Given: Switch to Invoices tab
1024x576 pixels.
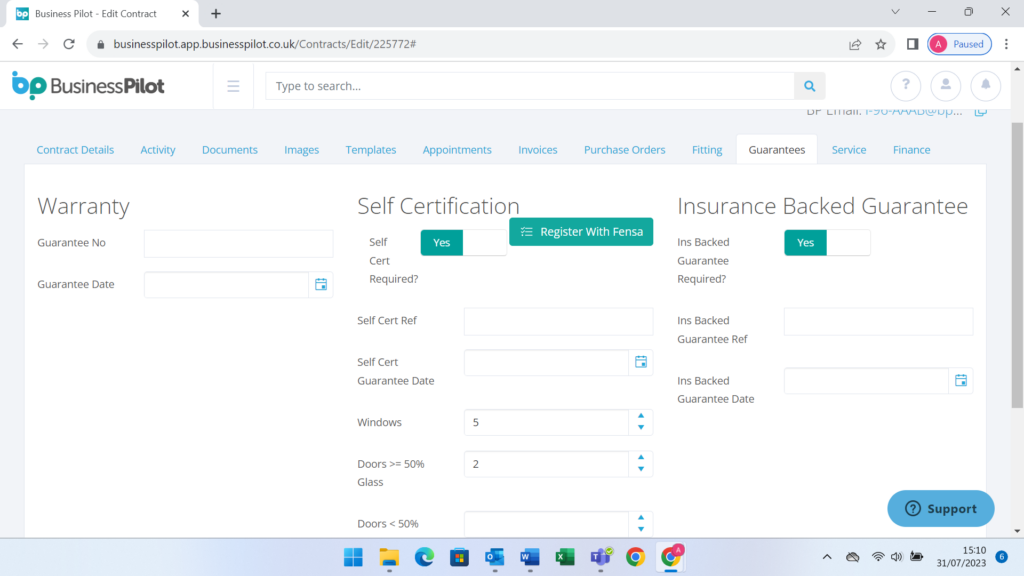Looking at the screenshot, I should [538, 150].
